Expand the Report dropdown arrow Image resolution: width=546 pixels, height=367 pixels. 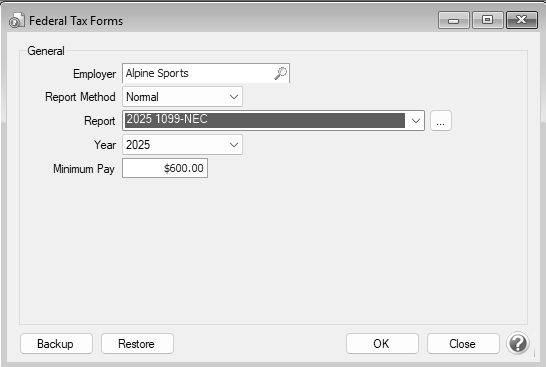[x=415, y=121]
